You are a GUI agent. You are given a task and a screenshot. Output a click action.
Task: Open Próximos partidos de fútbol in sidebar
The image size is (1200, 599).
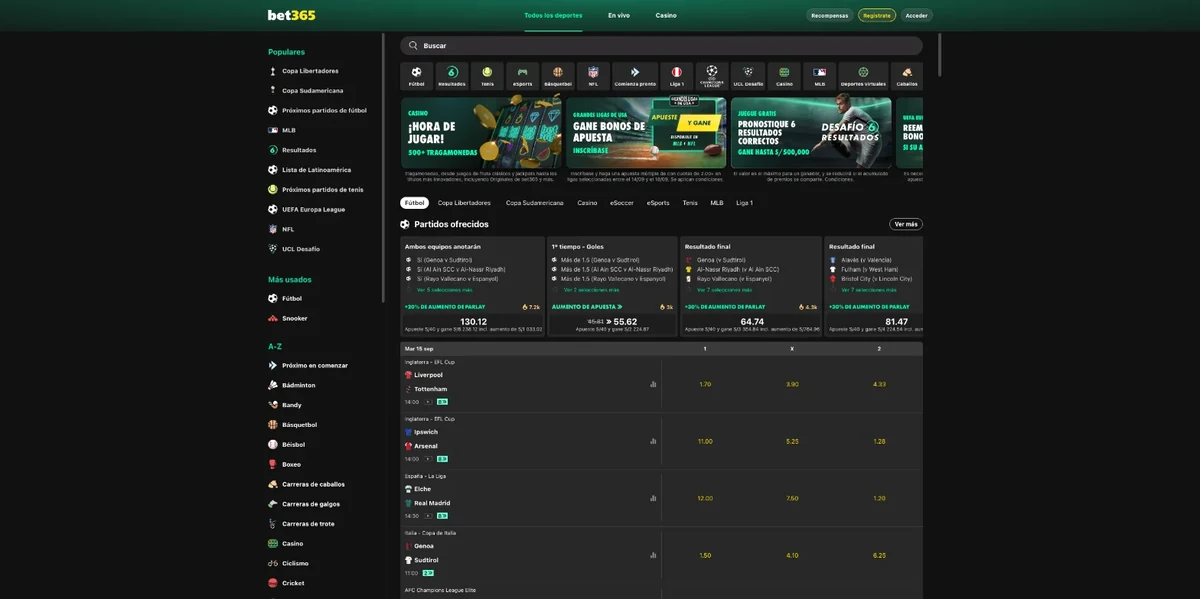(x=323, y=110)
